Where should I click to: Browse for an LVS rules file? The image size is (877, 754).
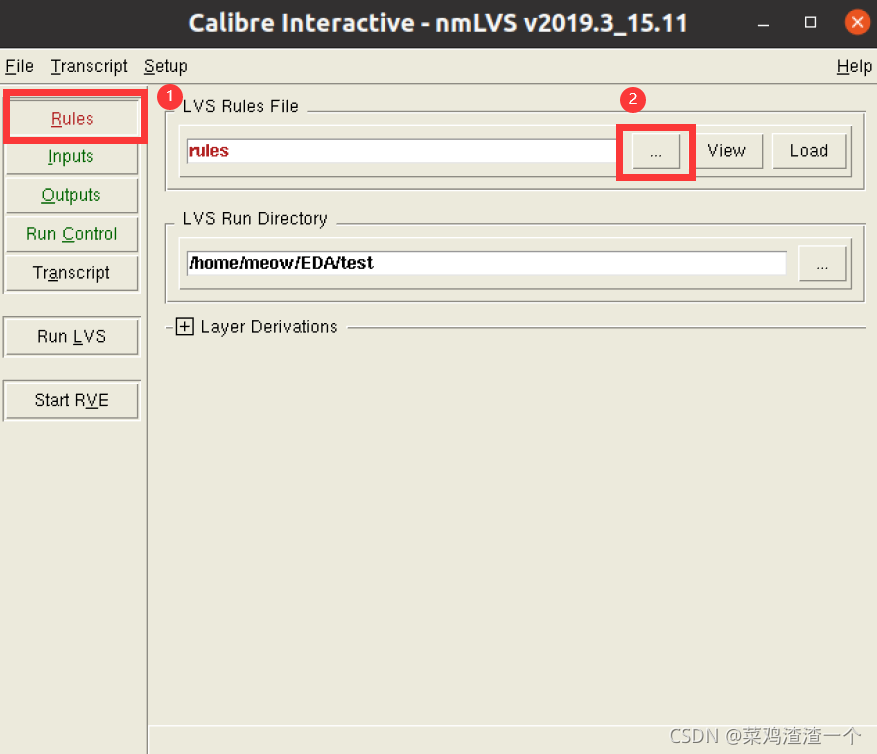(655, 151)
